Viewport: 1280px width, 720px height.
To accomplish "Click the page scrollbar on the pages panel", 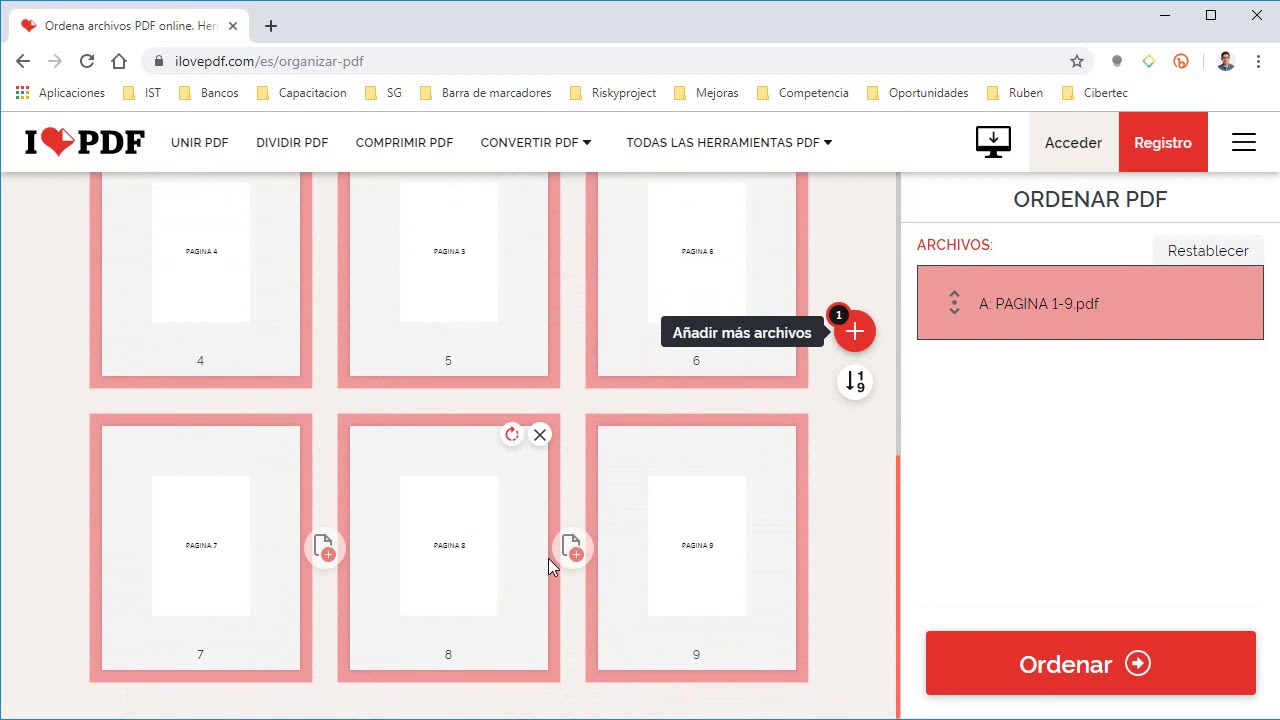I will [898, 585].
